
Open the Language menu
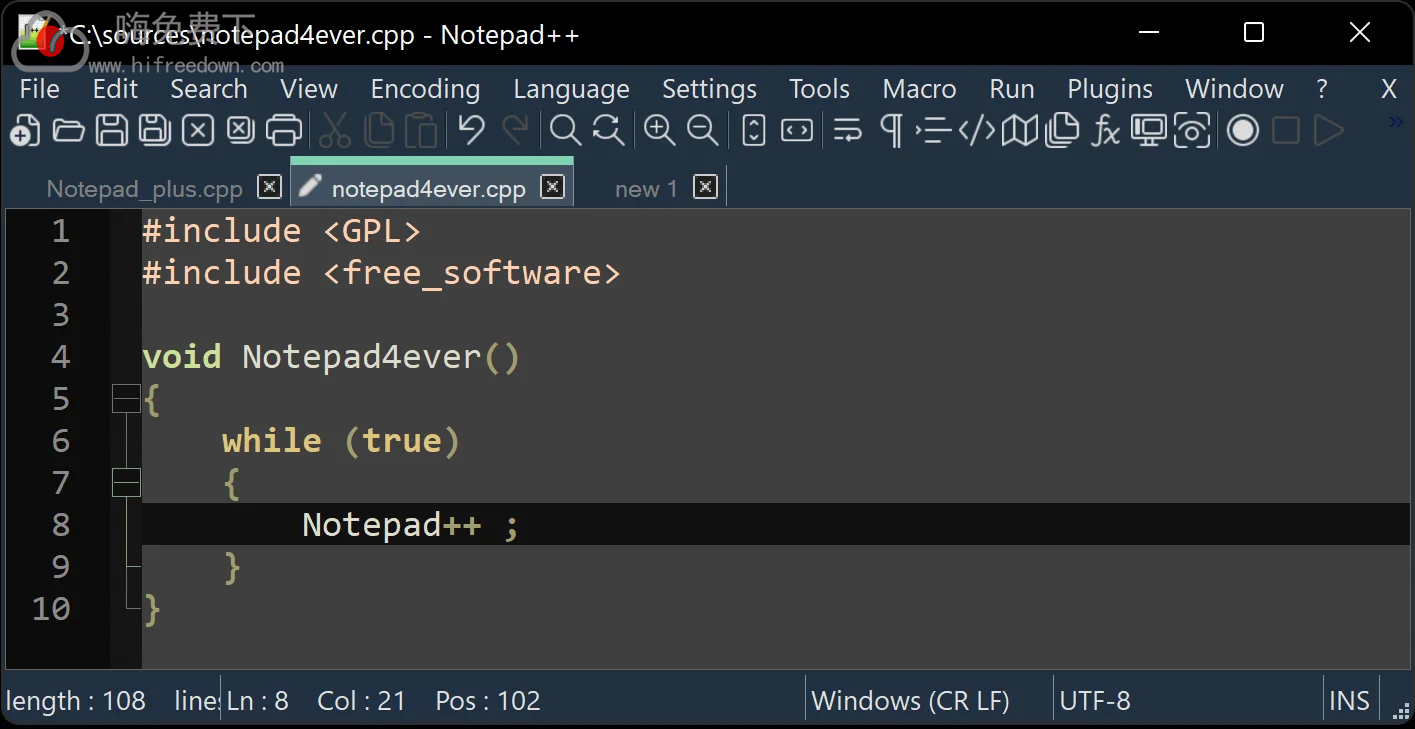572,89
